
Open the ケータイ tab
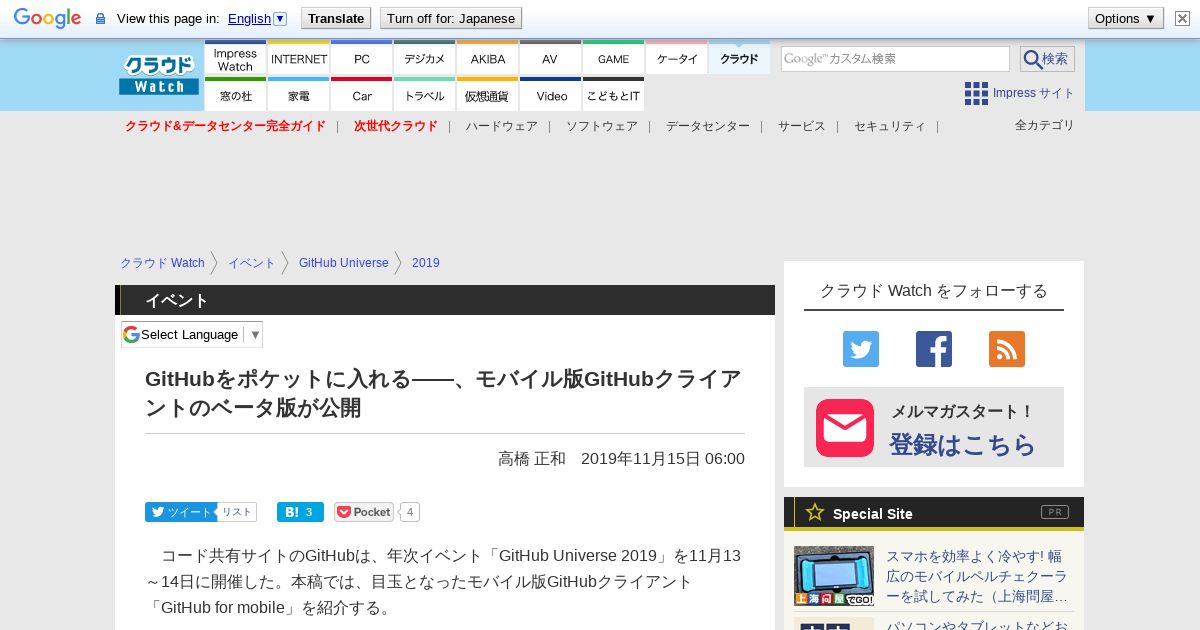tap(676, 59)
